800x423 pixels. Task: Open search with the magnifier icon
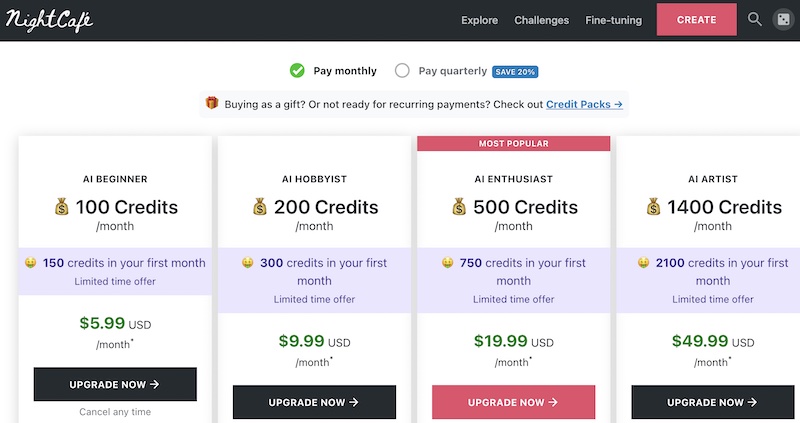pyautogui.click(x=755, y=19)
